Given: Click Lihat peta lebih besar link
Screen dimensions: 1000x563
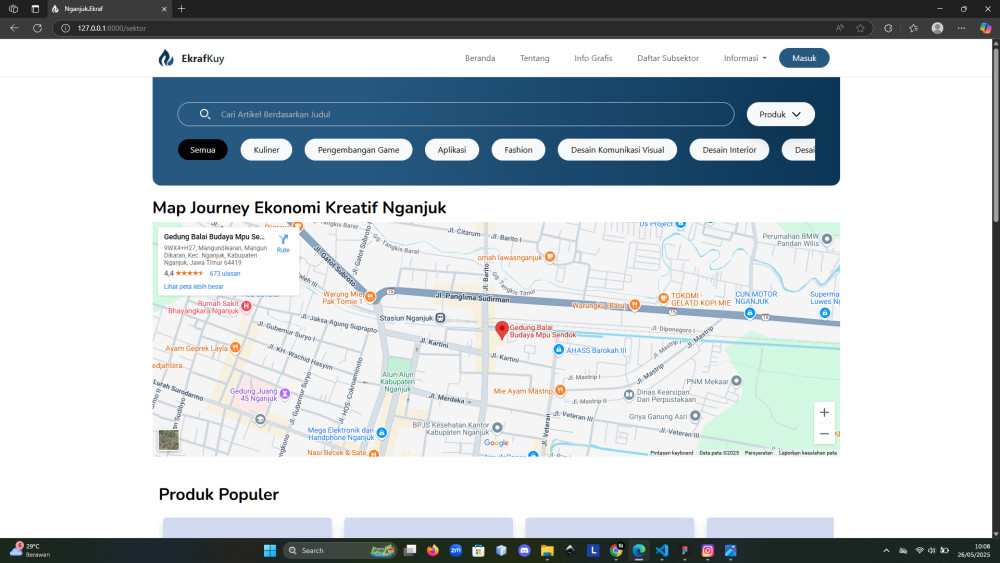Looking at the screenshot, I should (194, 287).
